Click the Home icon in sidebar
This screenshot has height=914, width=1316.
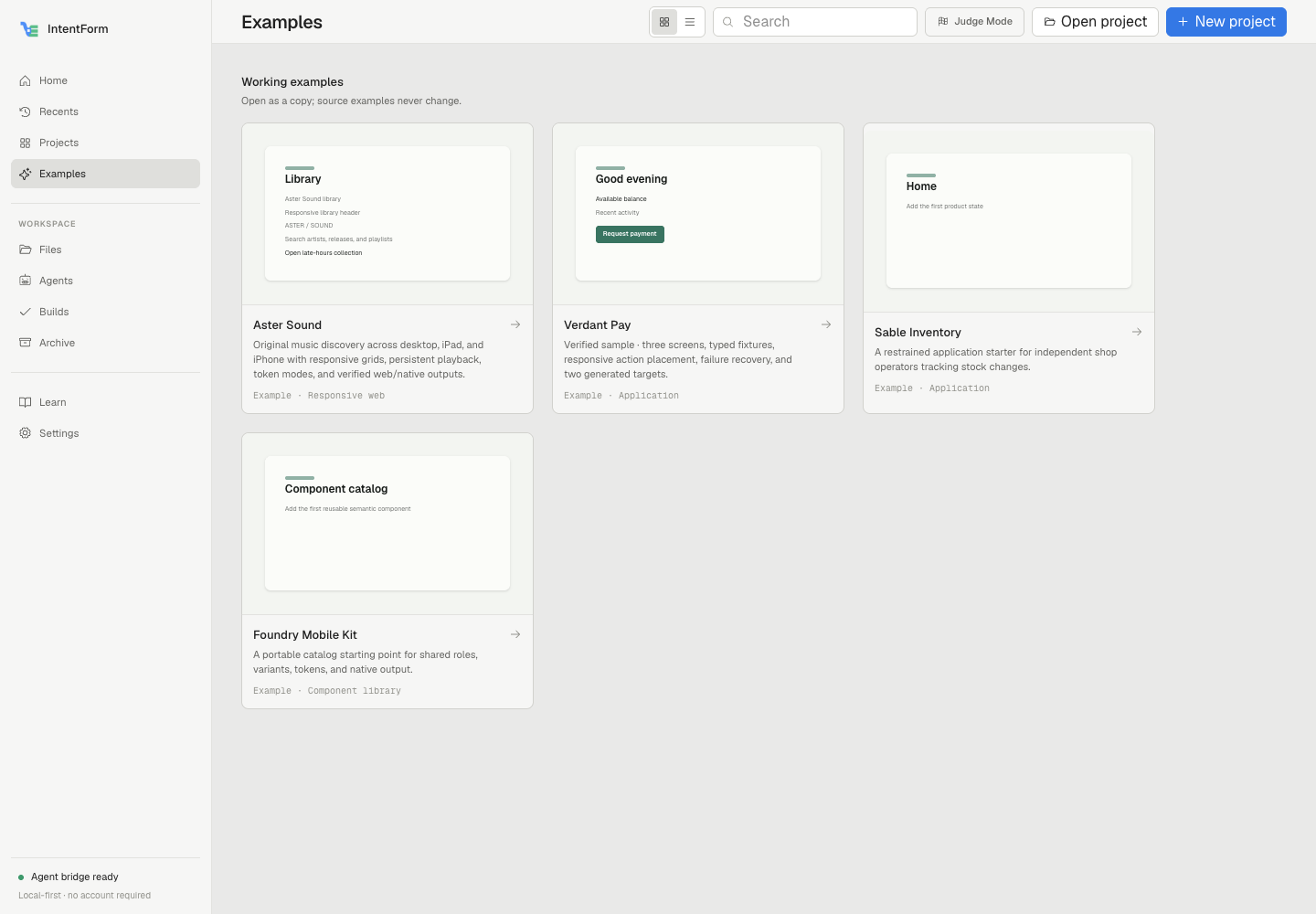26,80
